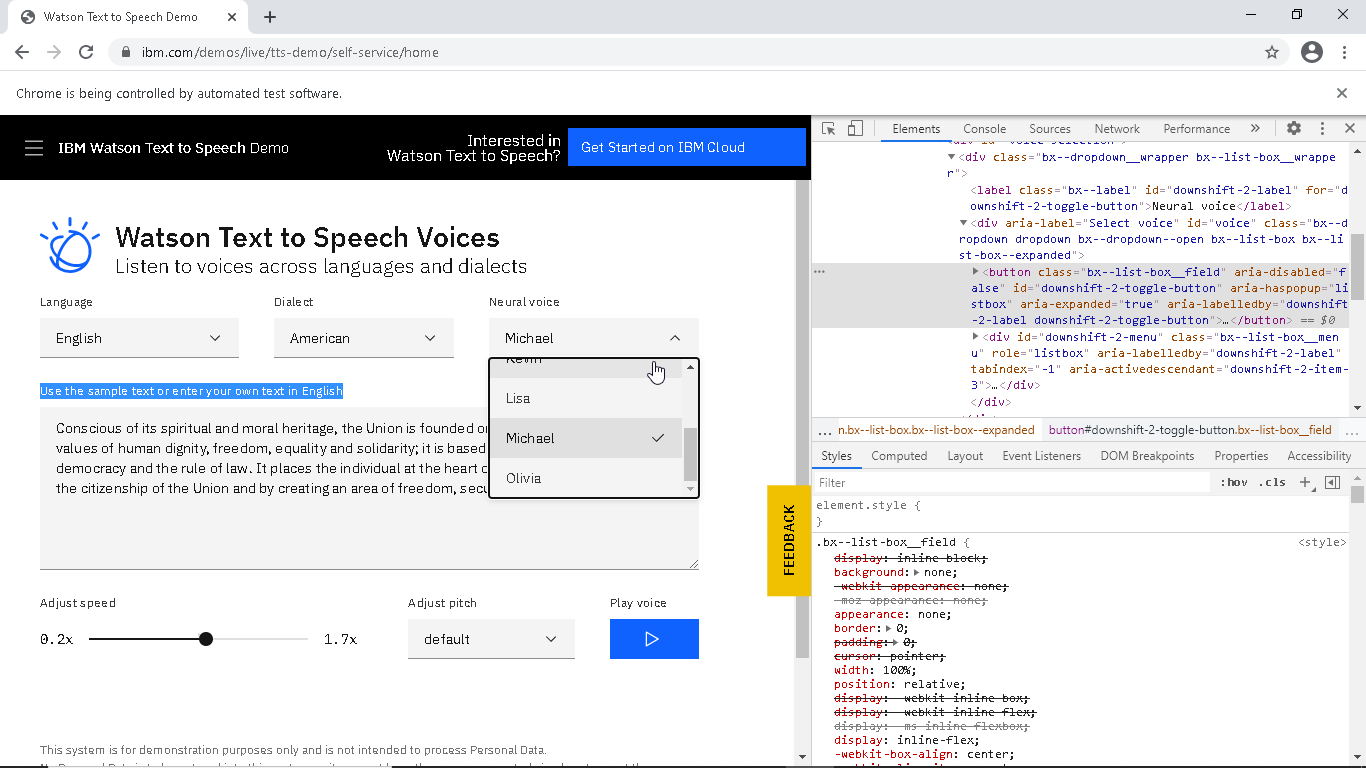
Task: Click the element.style rule text
Action: (868, 506)
